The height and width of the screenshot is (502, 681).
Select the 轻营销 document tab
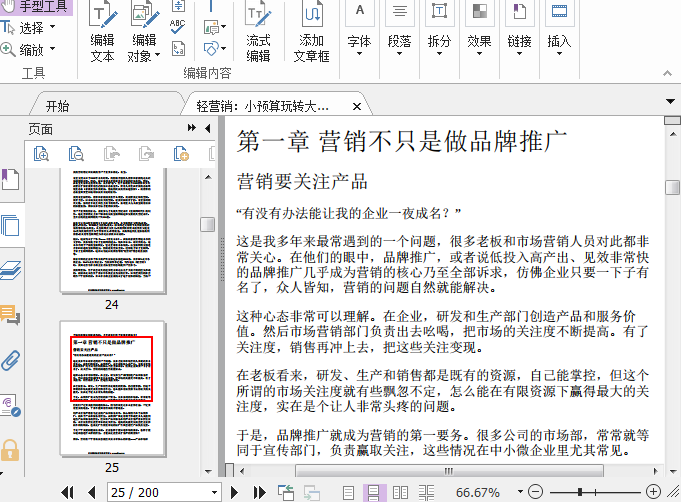262,106
